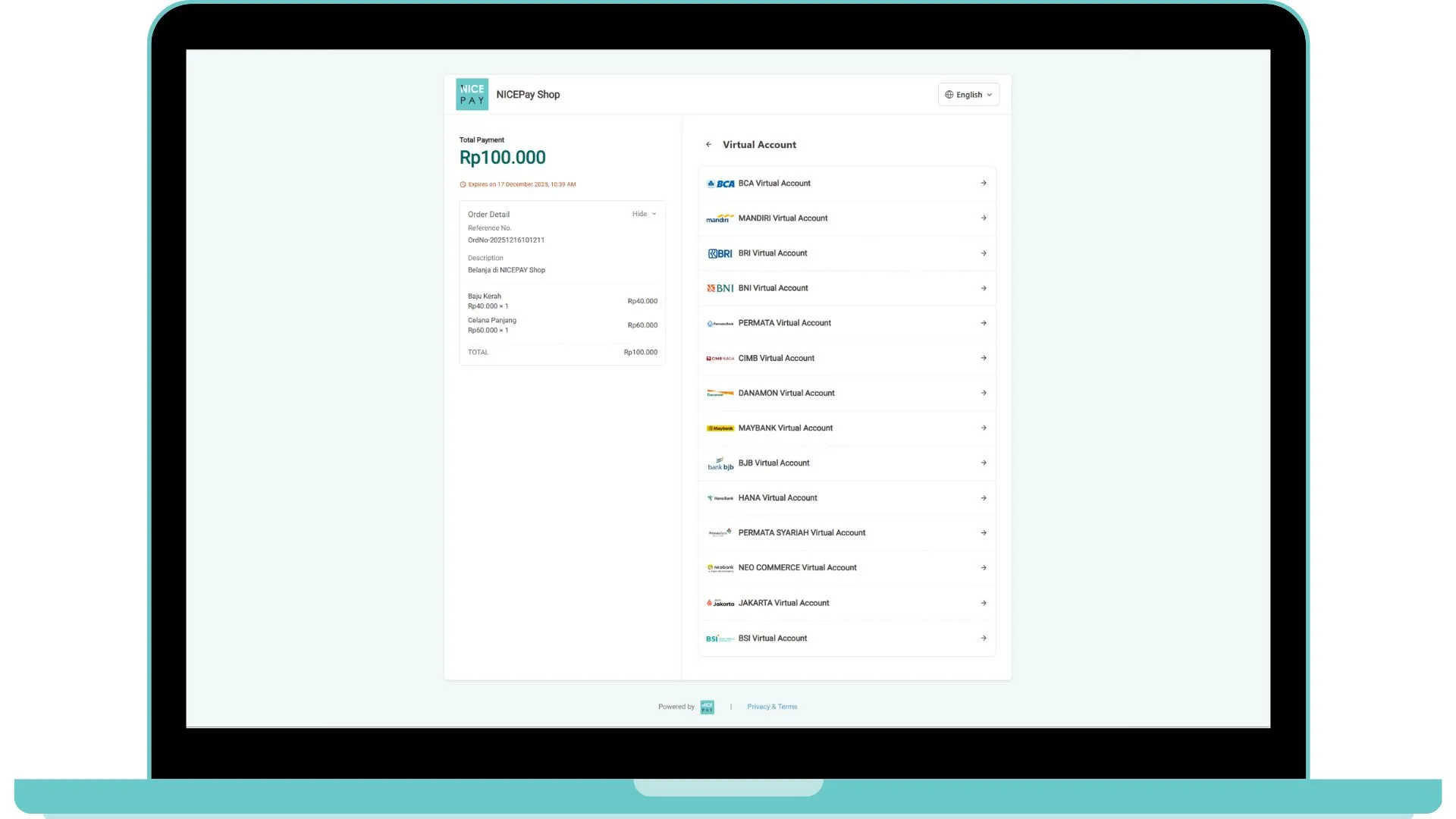Click arrow on DANAMON Virtual Account row
The width and height of the screenshot is (1456, 819).
pos(984,393)
